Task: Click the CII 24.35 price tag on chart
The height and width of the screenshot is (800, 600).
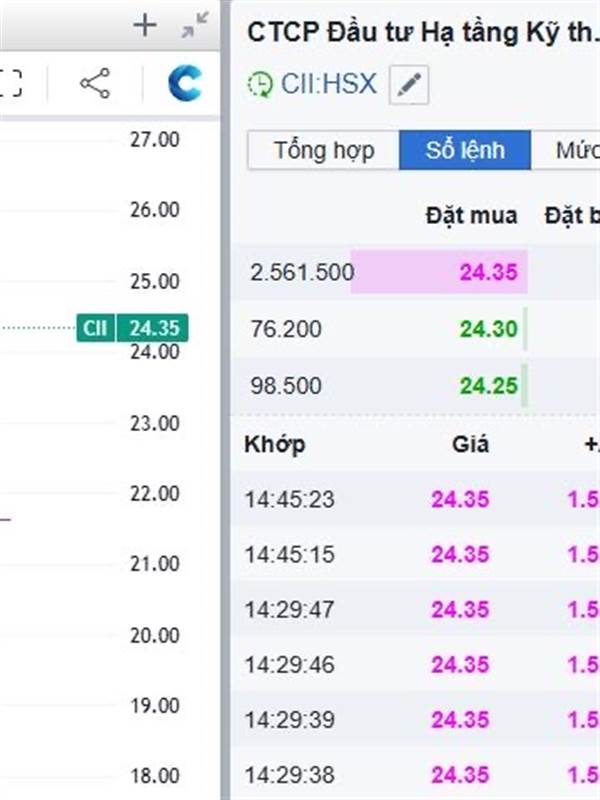Action: (x=132, y=328)
